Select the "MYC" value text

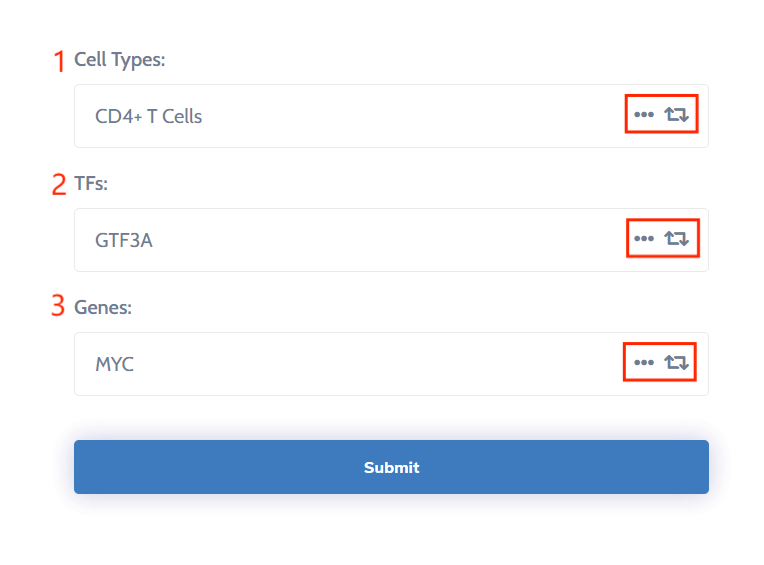(115, 364)
